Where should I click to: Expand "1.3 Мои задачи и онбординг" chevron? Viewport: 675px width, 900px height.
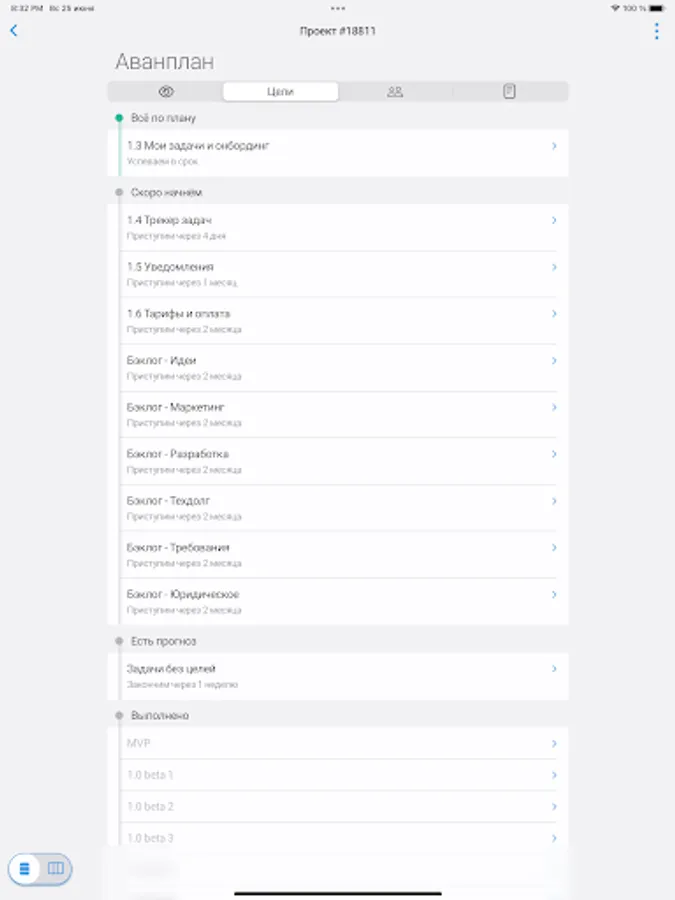[554, 146]
